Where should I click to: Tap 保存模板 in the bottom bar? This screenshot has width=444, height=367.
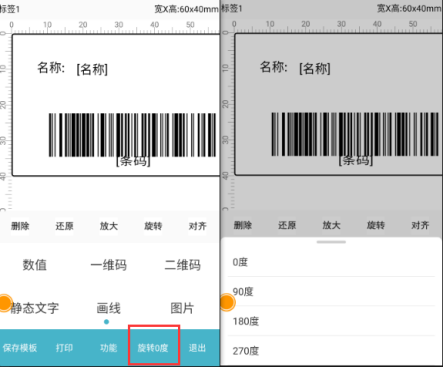click(x=20, y=348)
